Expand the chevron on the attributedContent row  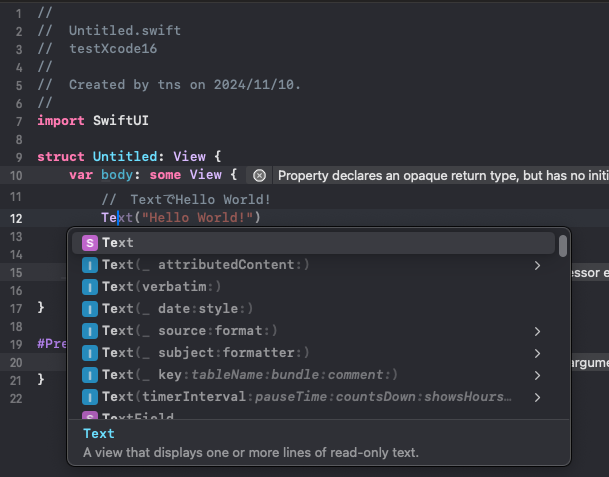pyautogui.click(x=537, y=265)
